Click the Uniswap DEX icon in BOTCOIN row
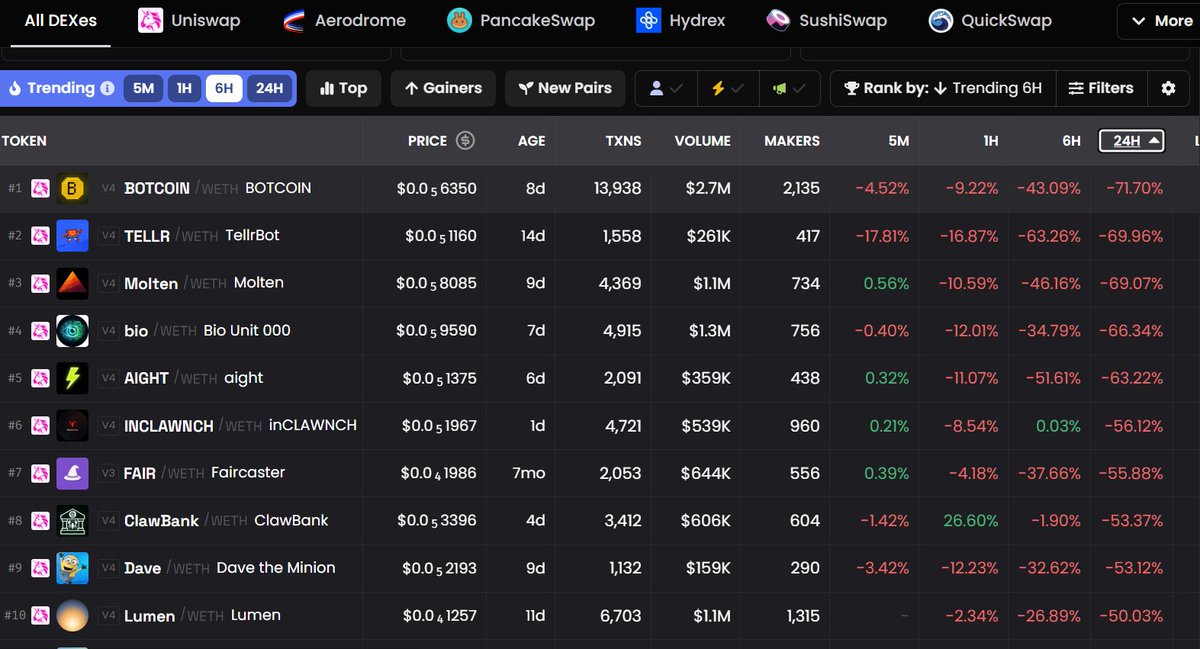 point(40,188)
